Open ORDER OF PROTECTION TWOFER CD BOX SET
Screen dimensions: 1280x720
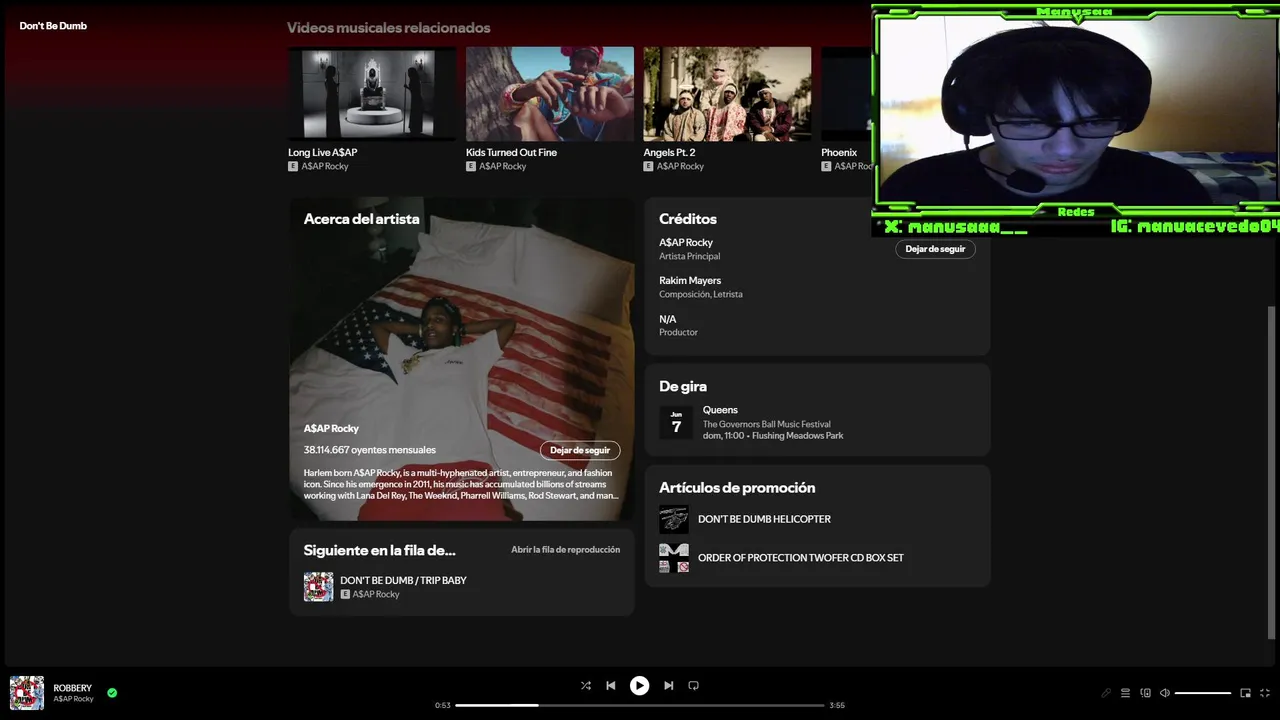click(800, 558)
